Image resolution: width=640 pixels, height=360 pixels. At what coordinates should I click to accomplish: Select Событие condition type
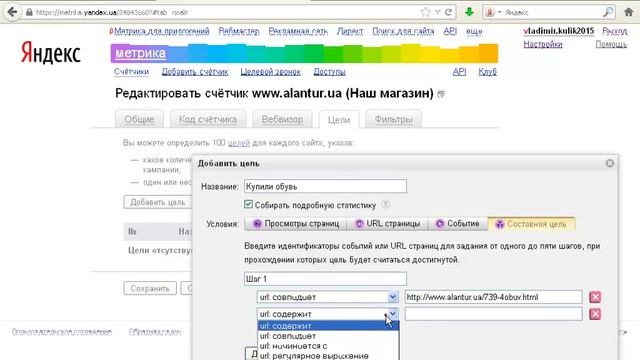[x=458, y=224]
